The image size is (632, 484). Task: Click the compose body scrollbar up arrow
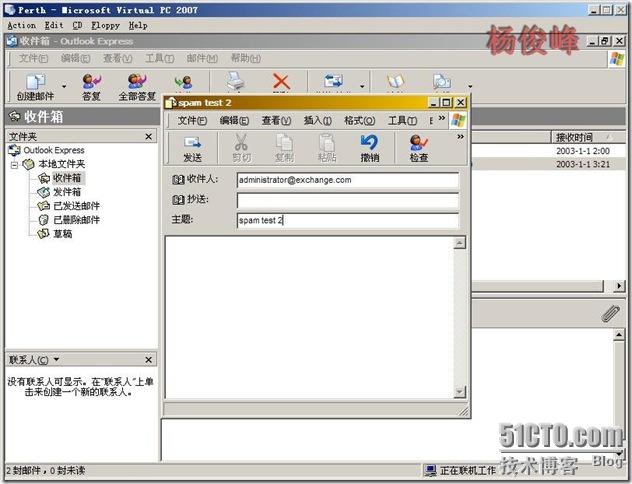click(x=459, y=243)
